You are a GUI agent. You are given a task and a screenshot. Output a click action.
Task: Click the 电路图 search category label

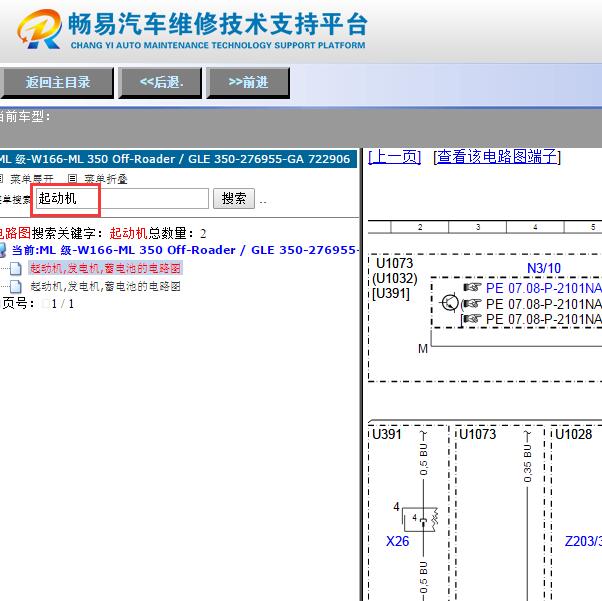[15, 233]
